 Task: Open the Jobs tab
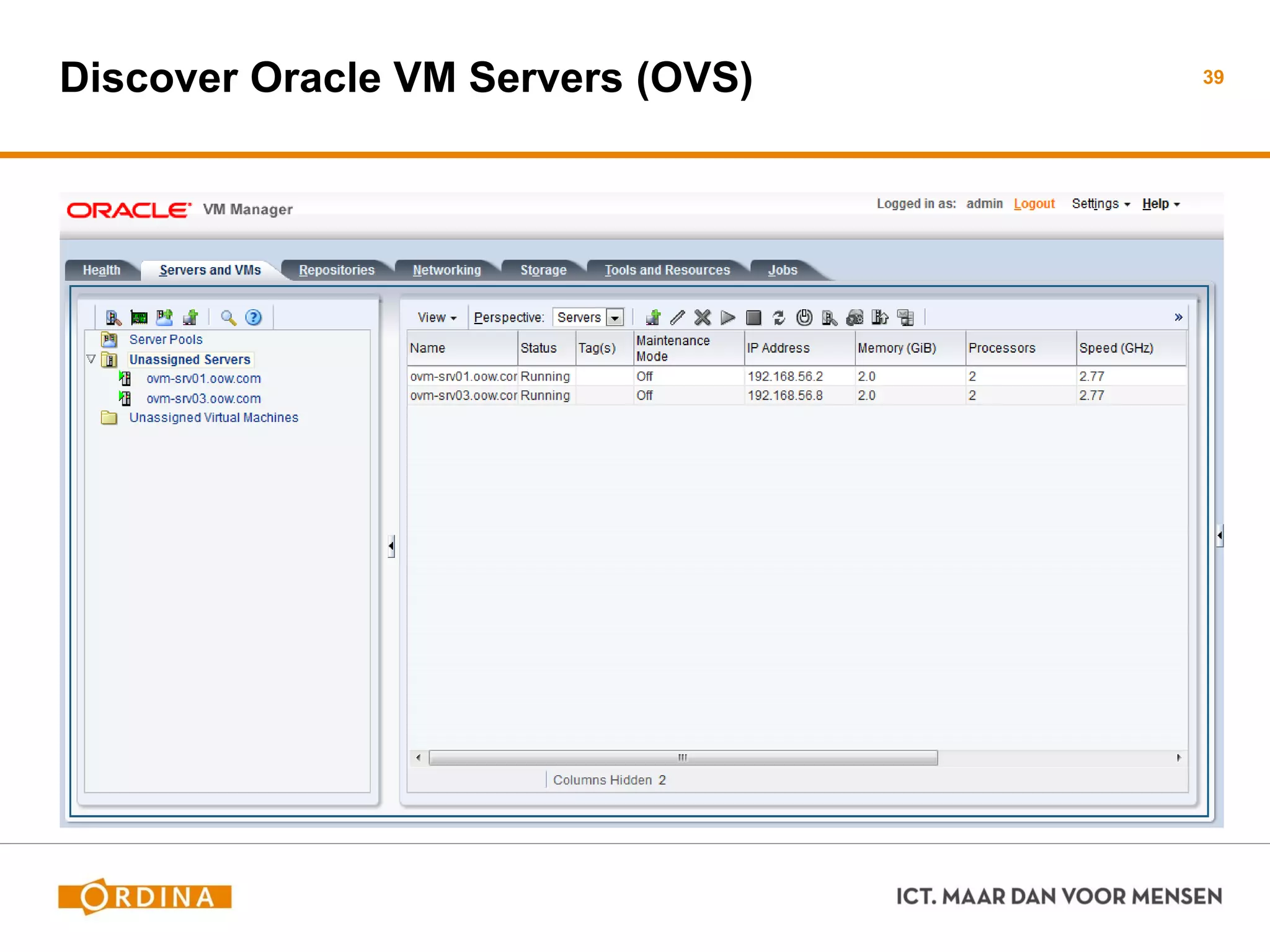click(783, 270)
